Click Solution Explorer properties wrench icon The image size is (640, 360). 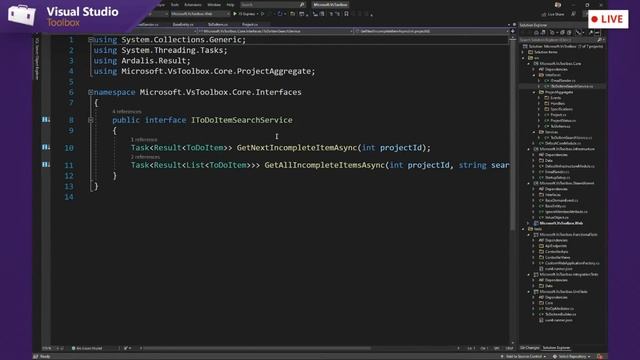pyautogui.click(x=590, y=33)
